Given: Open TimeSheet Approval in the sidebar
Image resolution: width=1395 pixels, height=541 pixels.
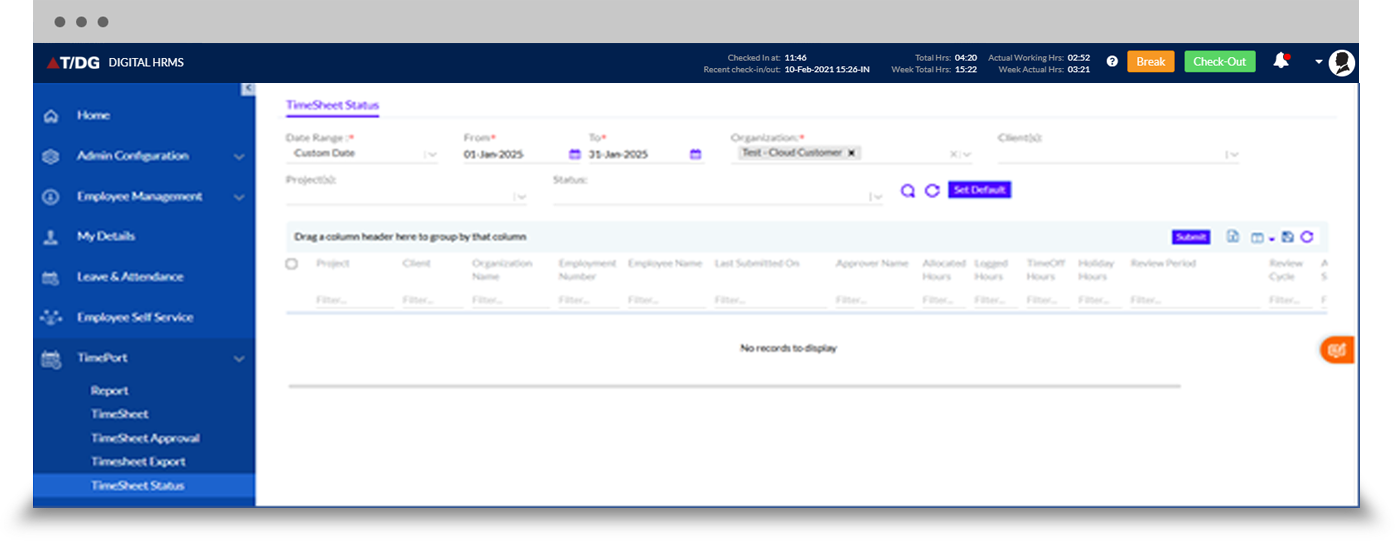Looking at the screenshot, I should tap(145, 438).
